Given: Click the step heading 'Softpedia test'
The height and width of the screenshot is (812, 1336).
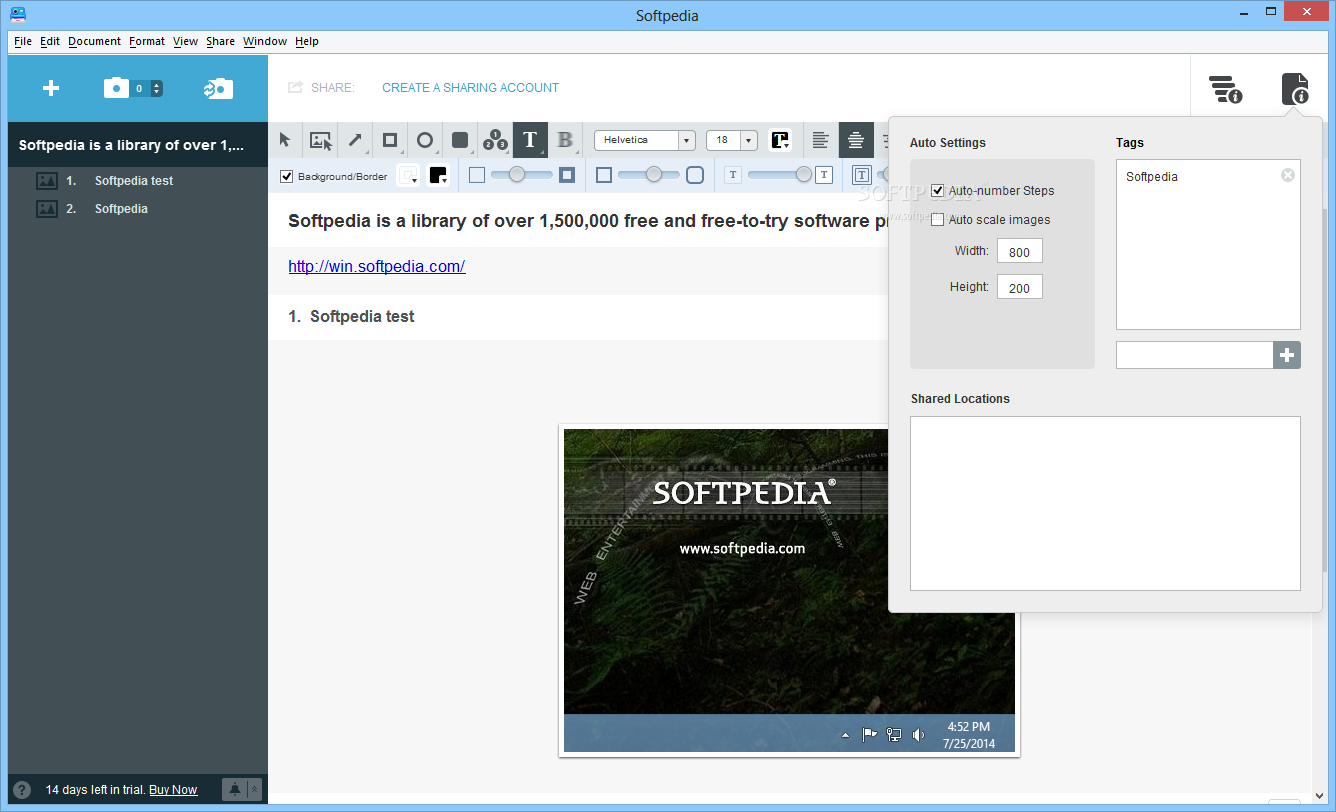Looking at the screenshot, I should [362, 317].
